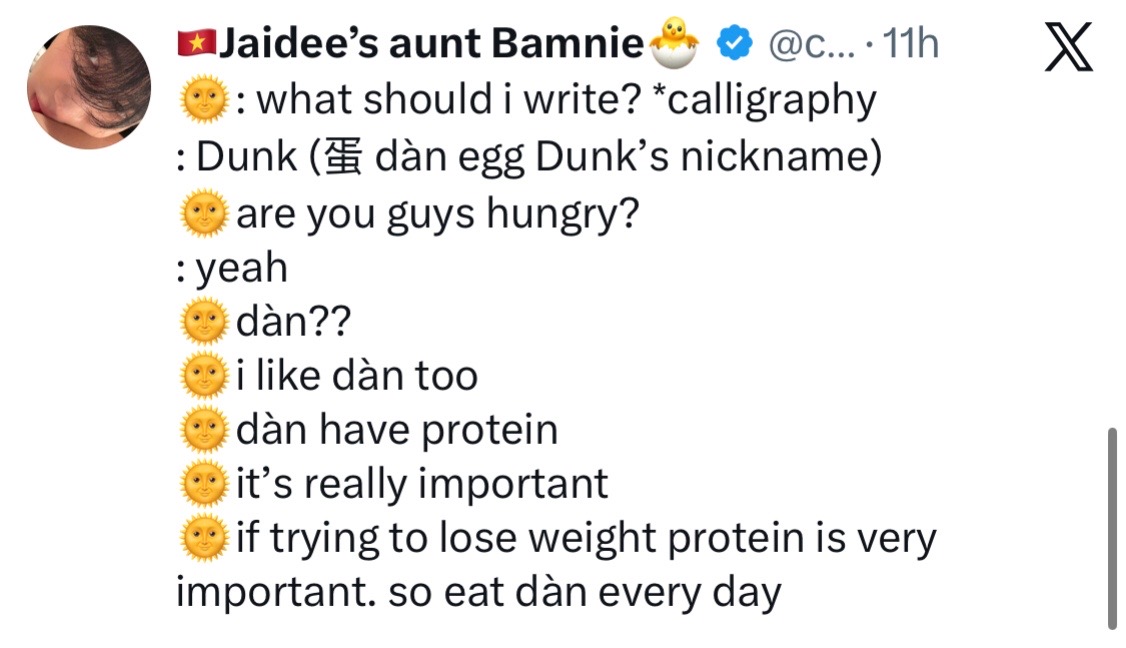Click the hatching chick emoji after Bamnie
This screenshot has height=648, width=1126.
[674, 42]
